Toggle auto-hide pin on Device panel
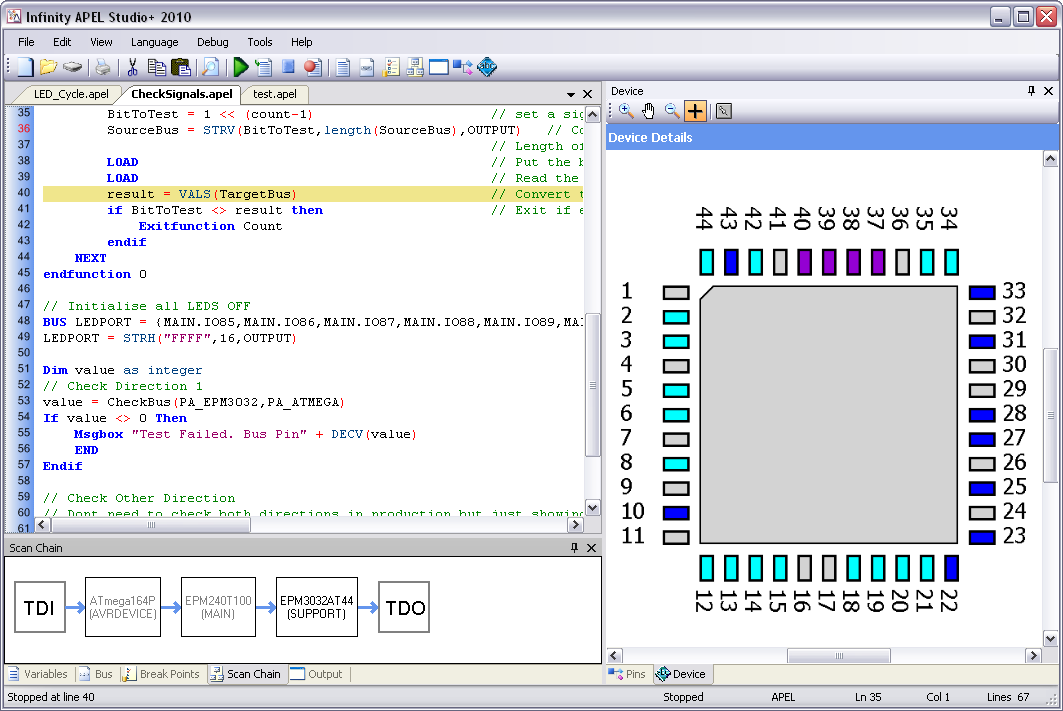1063x711 pixels. (1031, 91)
